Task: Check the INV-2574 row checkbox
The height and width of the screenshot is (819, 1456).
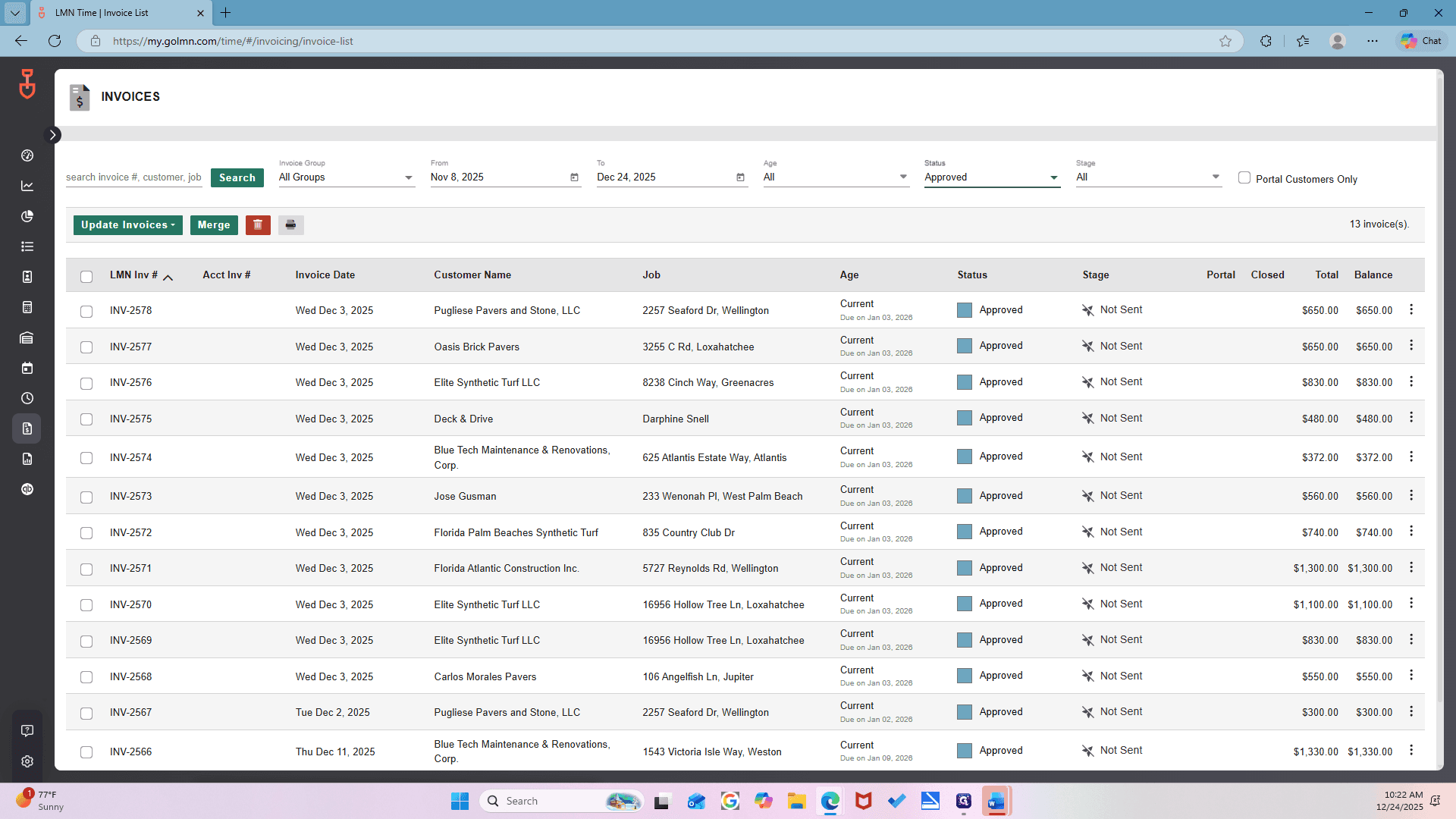Action: 86,458
